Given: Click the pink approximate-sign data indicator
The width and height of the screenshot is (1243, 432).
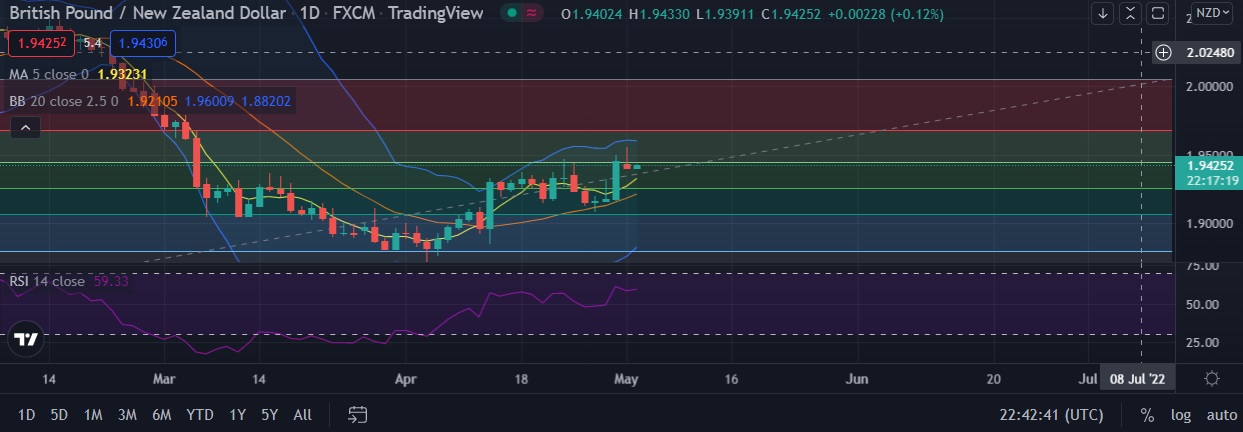Looking at the screenshot, I should (533, 13).
